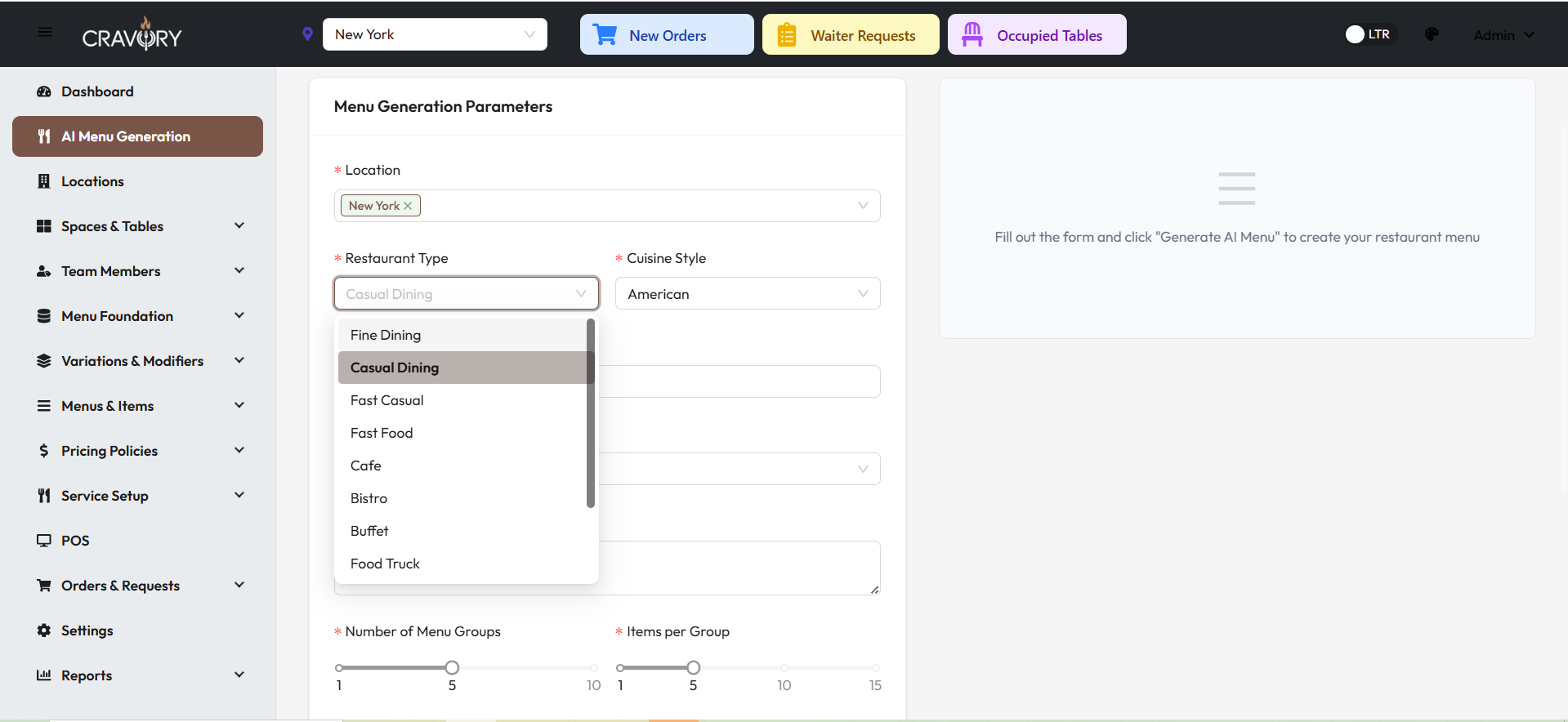Click Number of Menu Groups slider handle
The width and height of the screenshot is (1568, 722).
click(452, 667)
